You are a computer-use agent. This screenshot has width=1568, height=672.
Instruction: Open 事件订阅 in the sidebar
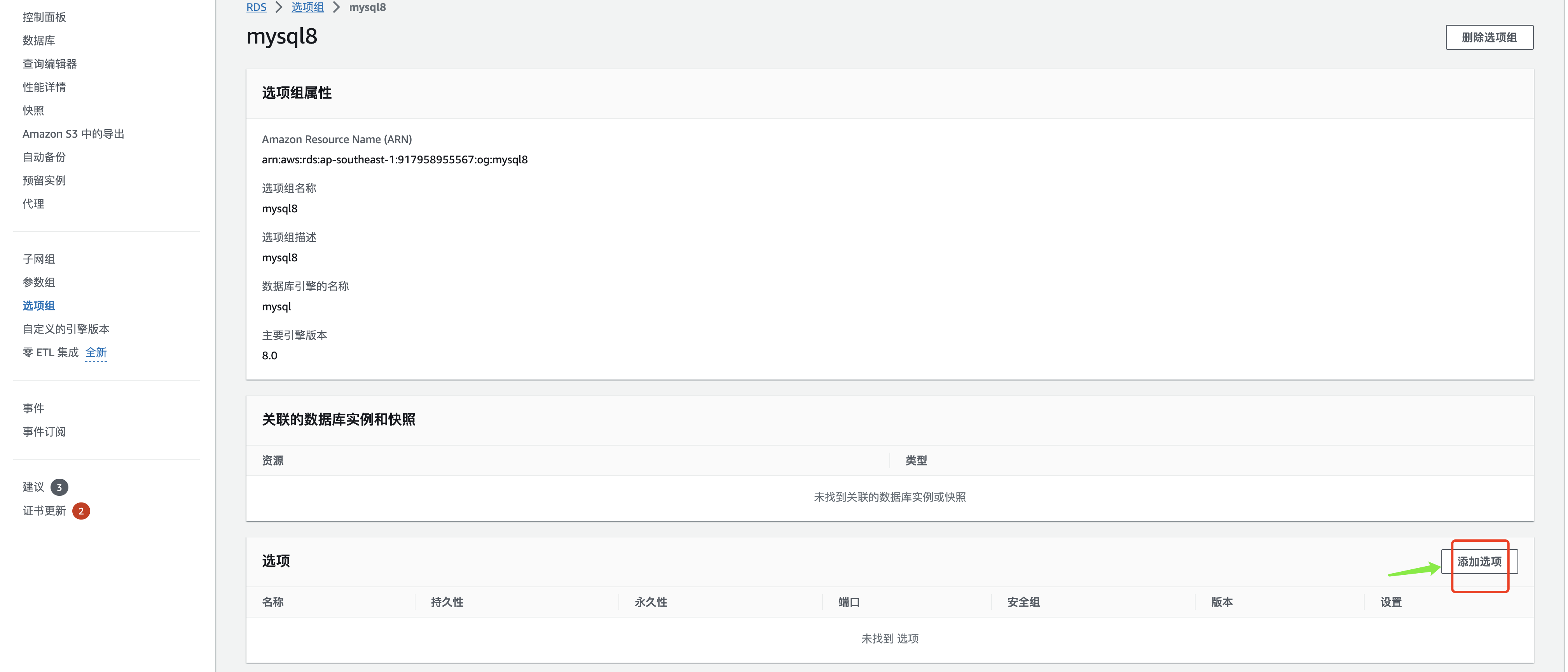(44, 431)
